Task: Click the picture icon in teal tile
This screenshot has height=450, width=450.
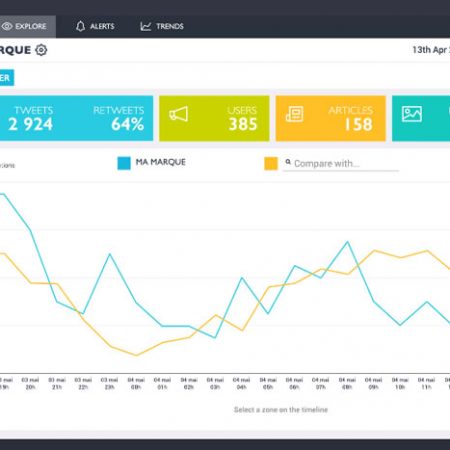Action: pyautogui.click(x=412, y=114)
